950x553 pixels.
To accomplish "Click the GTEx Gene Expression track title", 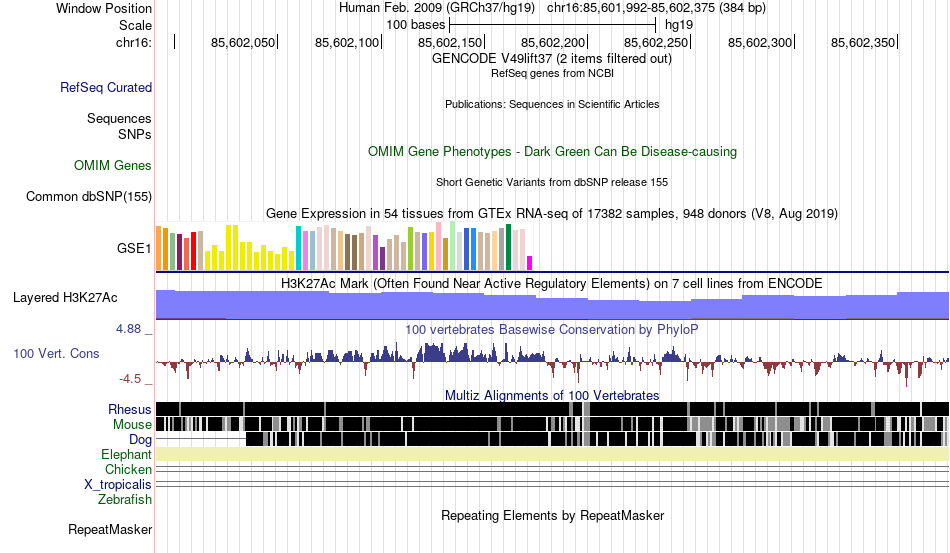I will (552, 214).
